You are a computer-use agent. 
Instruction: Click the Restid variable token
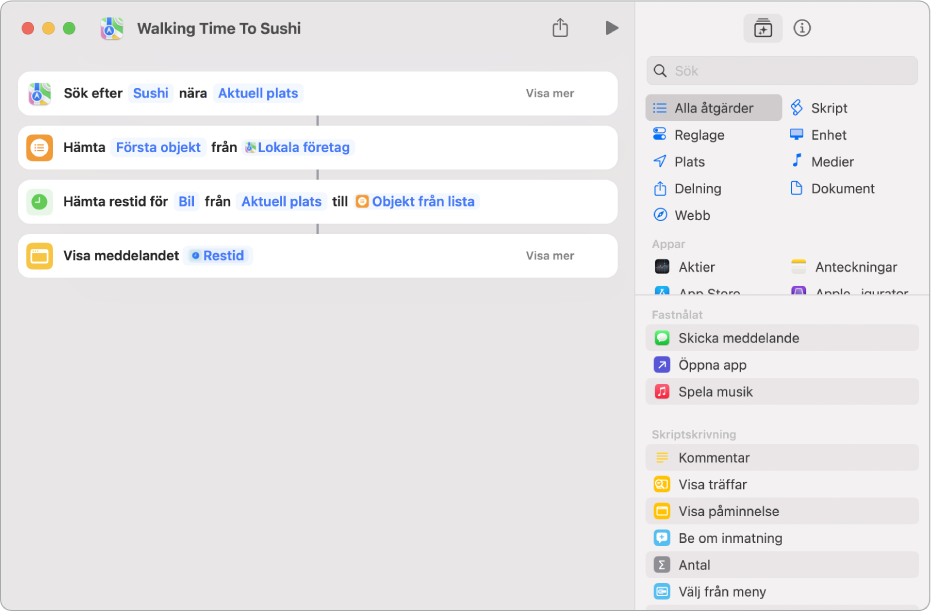pos(218,256)
